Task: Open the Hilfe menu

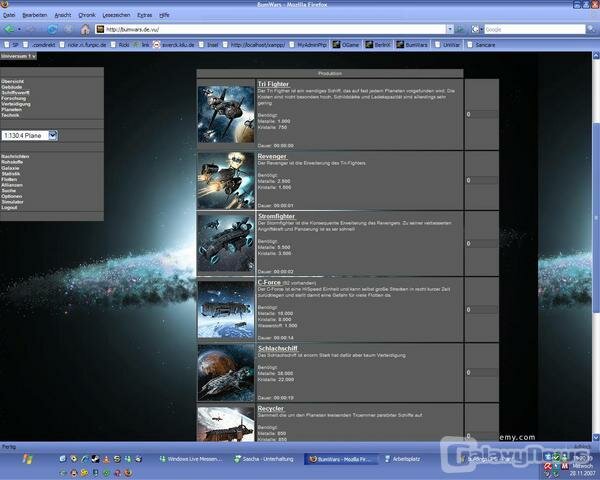Action: 164,15
